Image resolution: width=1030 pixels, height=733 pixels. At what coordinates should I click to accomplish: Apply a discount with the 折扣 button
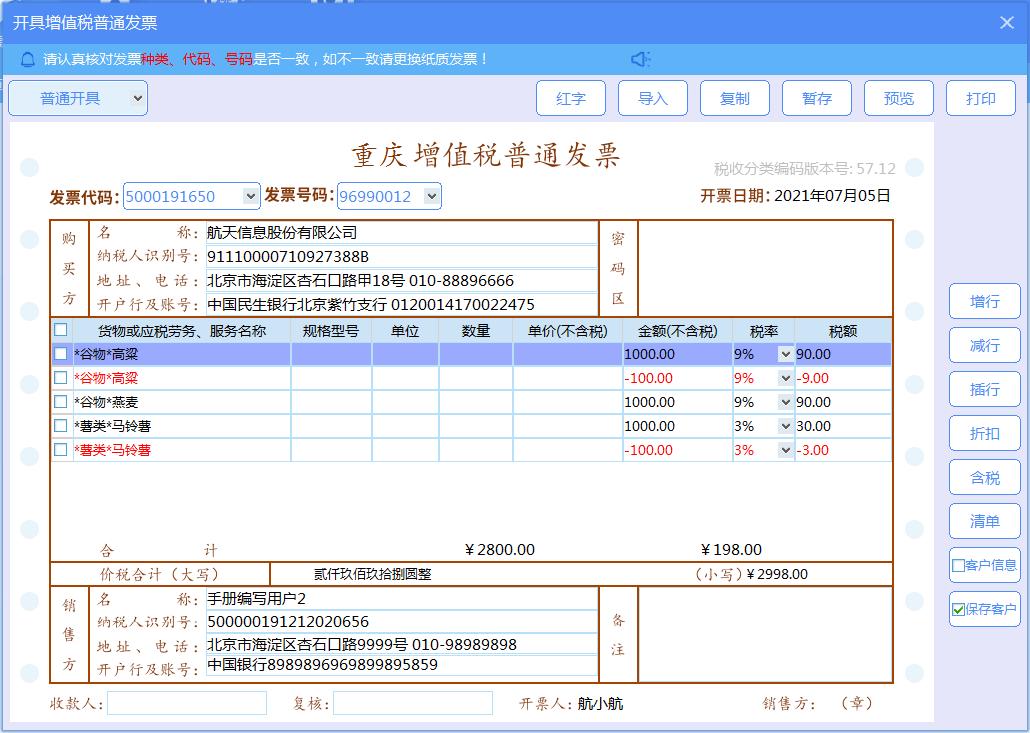(x=984, y=433)
